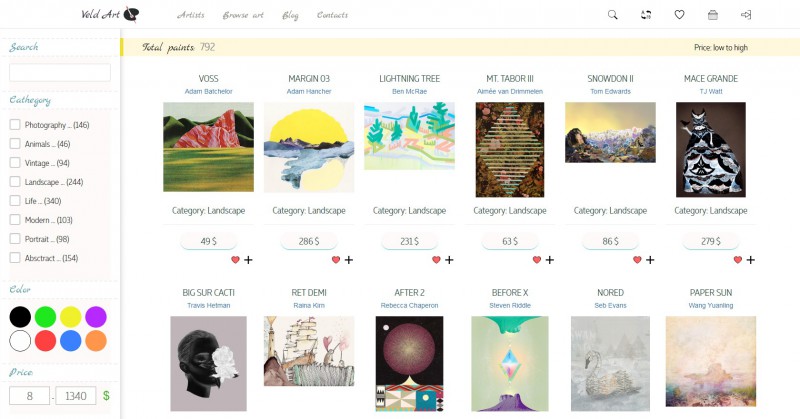Open the shopping basket icon

(x=713, y=15)
